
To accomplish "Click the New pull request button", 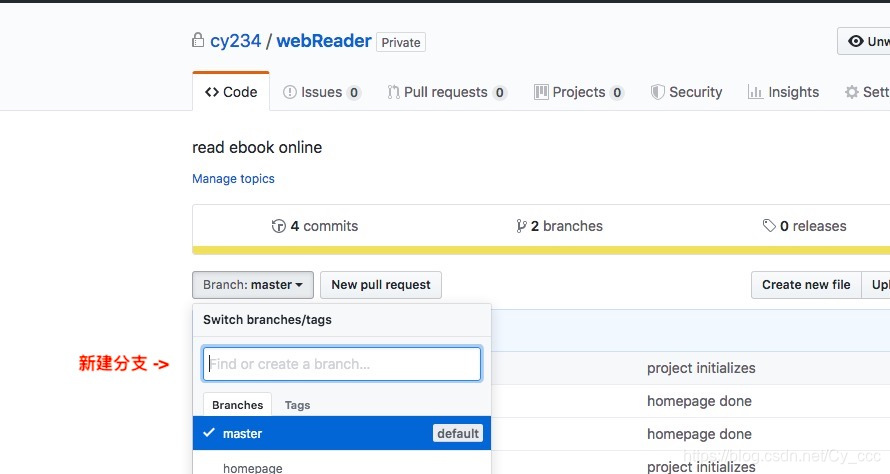I will (x=381, y=285).
